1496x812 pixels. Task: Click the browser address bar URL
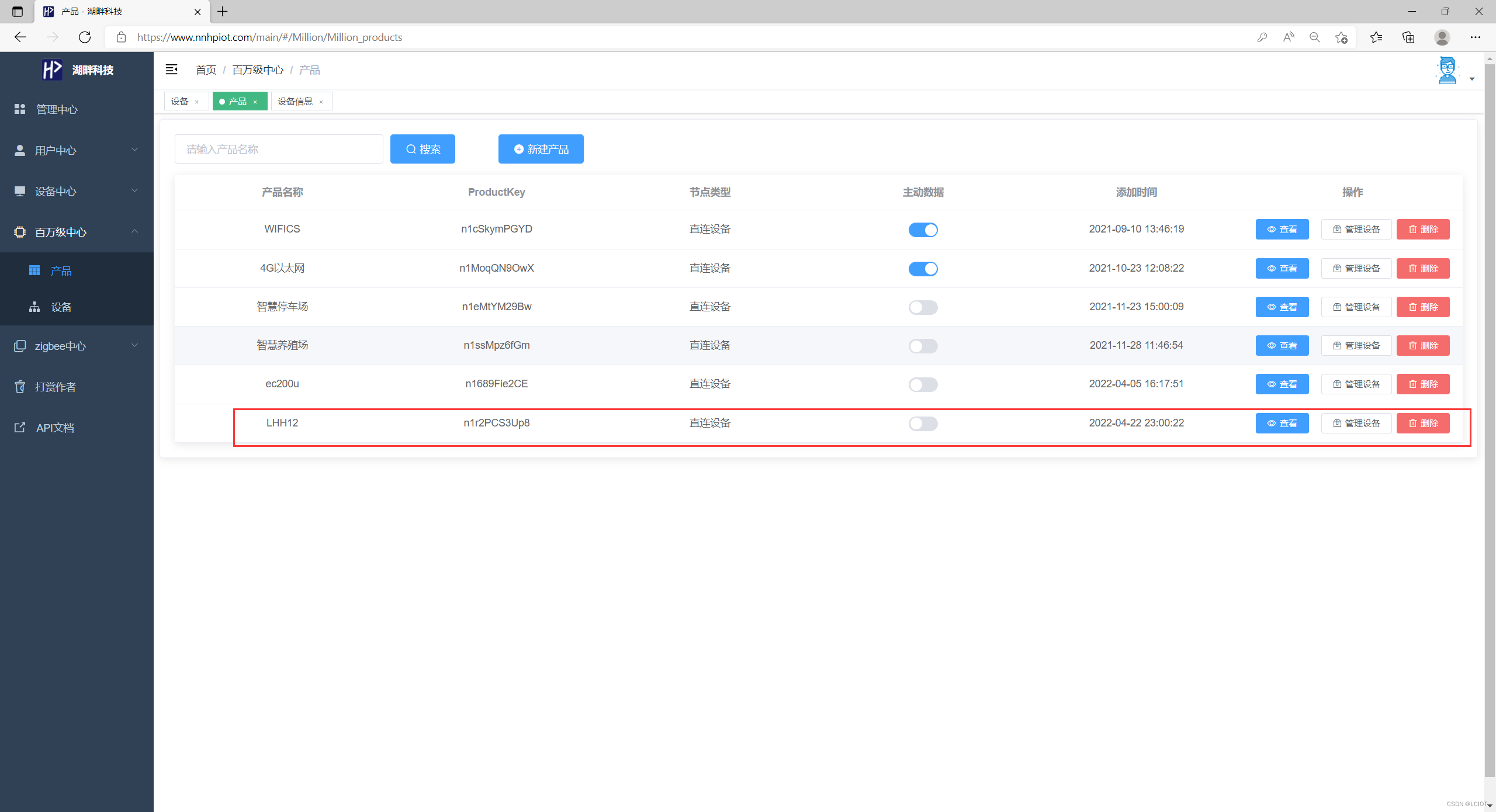click(269, 37)
